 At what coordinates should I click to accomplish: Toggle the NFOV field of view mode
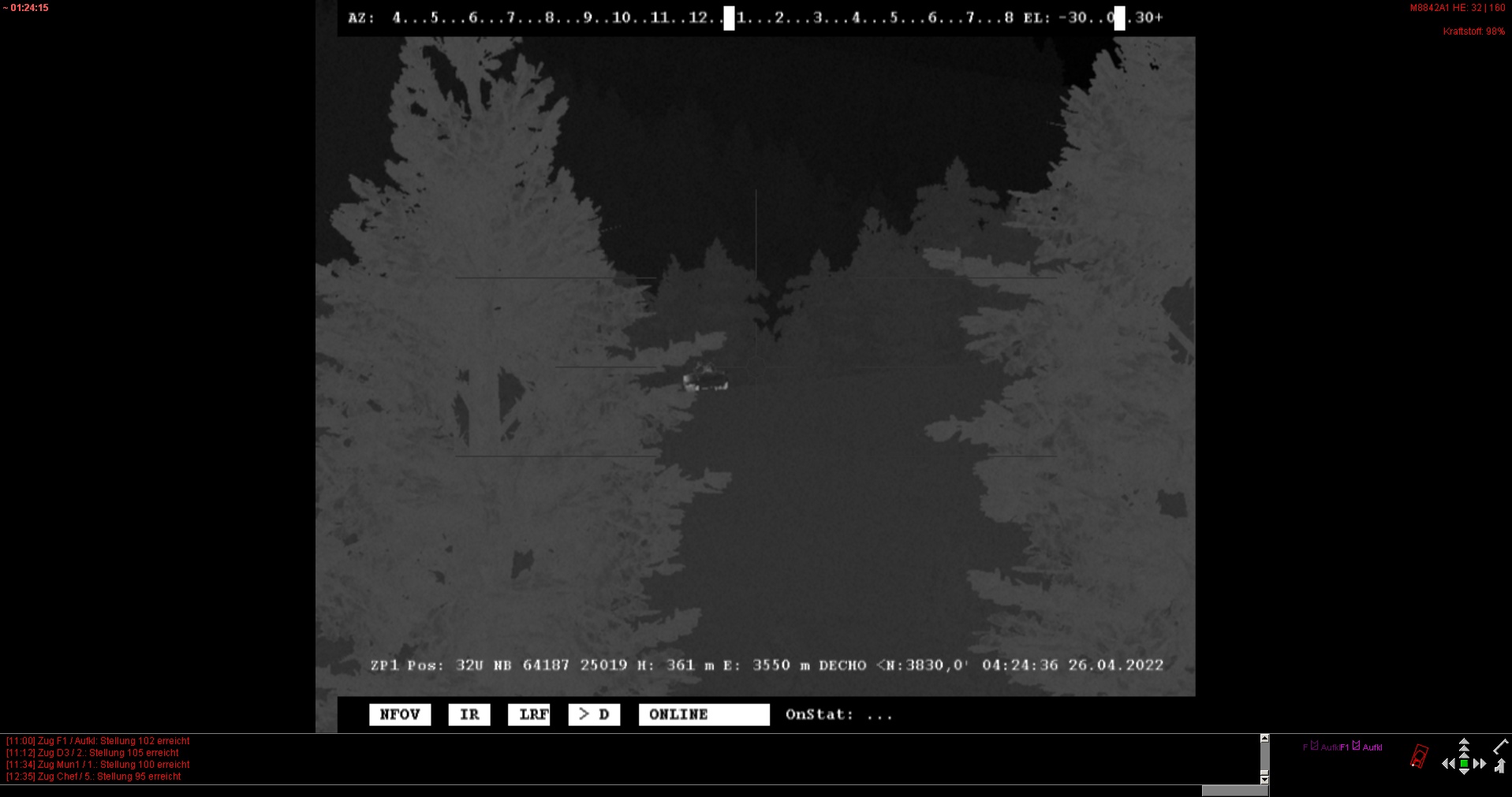click(x=400, y=714)
